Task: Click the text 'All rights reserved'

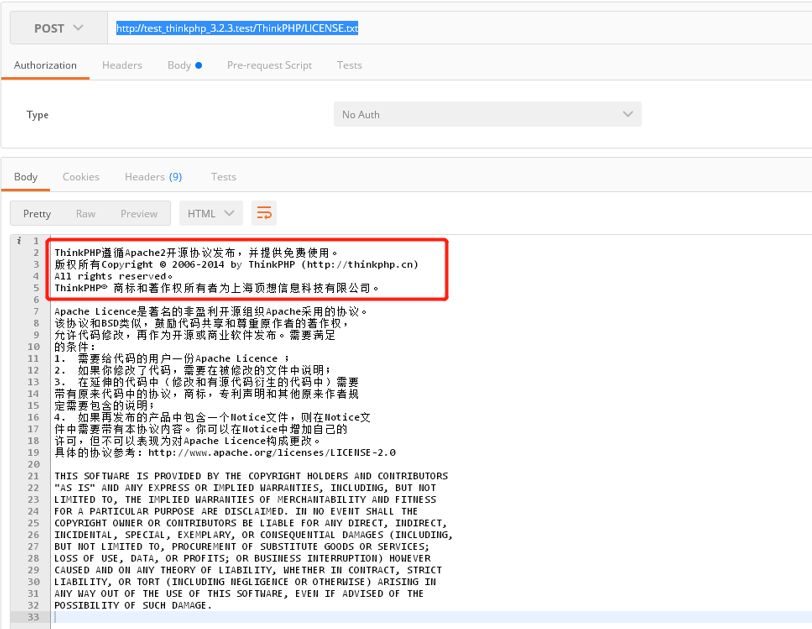Action: point(113,276)
